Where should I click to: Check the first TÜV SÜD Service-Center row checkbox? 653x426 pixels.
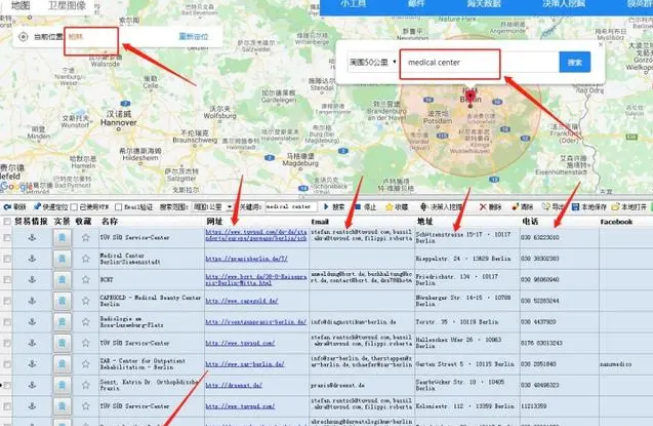[7, 237]
